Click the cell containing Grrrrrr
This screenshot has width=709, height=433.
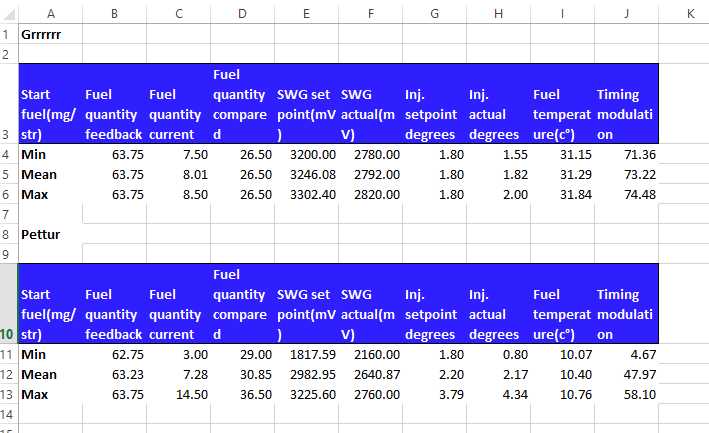tap(51, 34)
